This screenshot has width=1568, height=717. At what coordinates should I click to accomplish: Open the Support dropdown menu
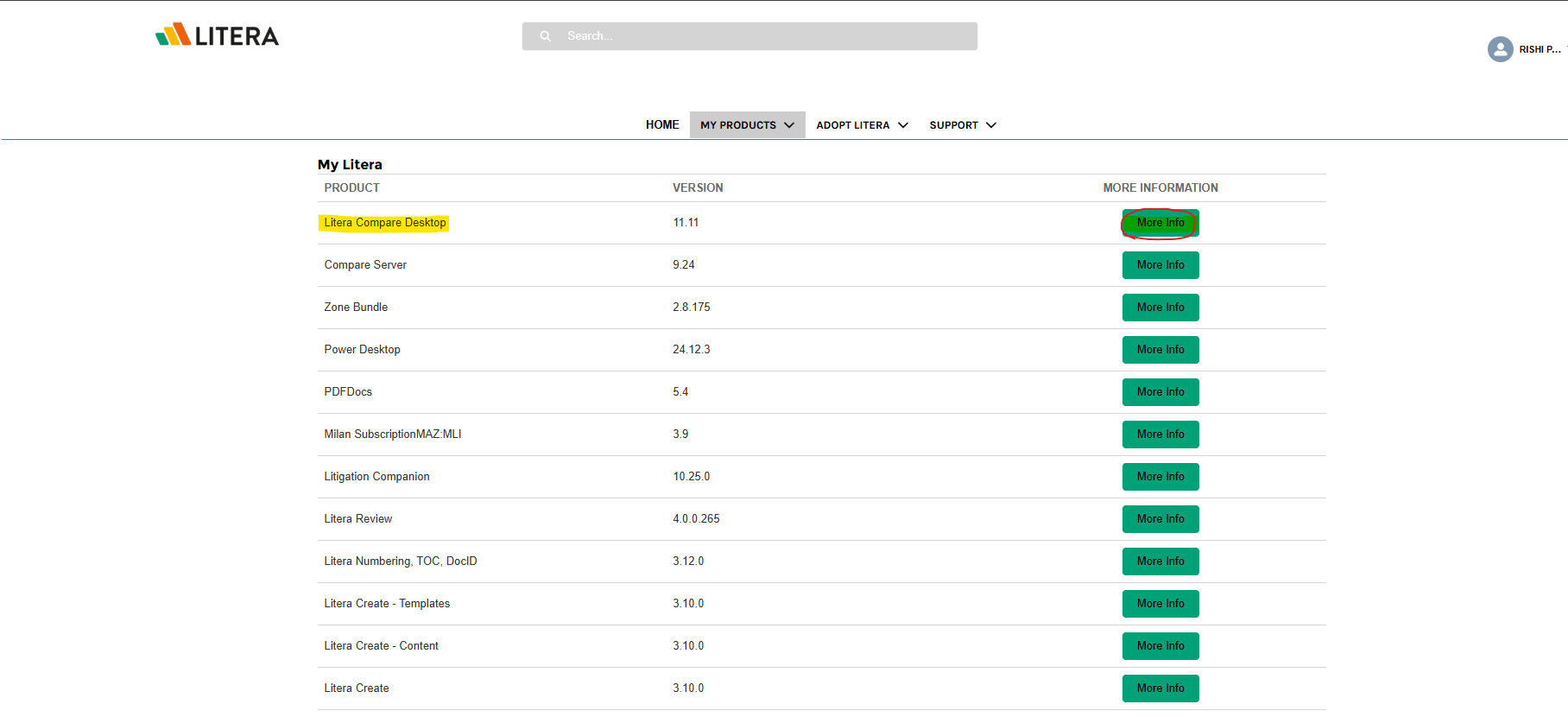(x=962, y=125)
